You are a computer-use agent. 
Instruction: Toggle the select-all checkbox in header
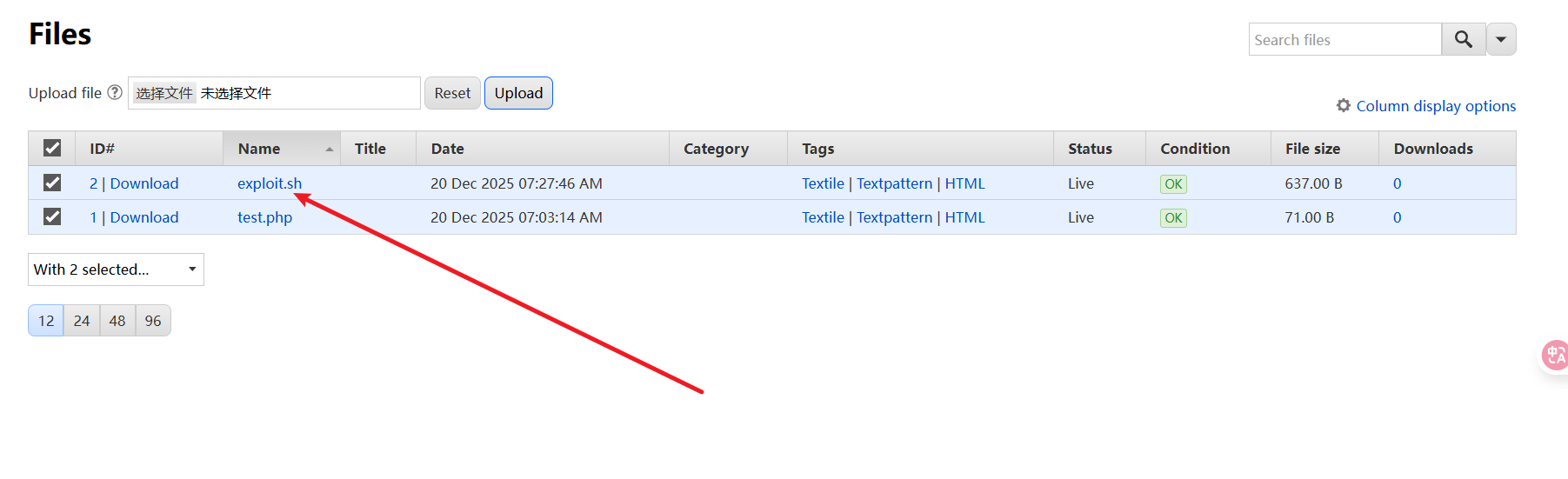[x=52, y=149]
